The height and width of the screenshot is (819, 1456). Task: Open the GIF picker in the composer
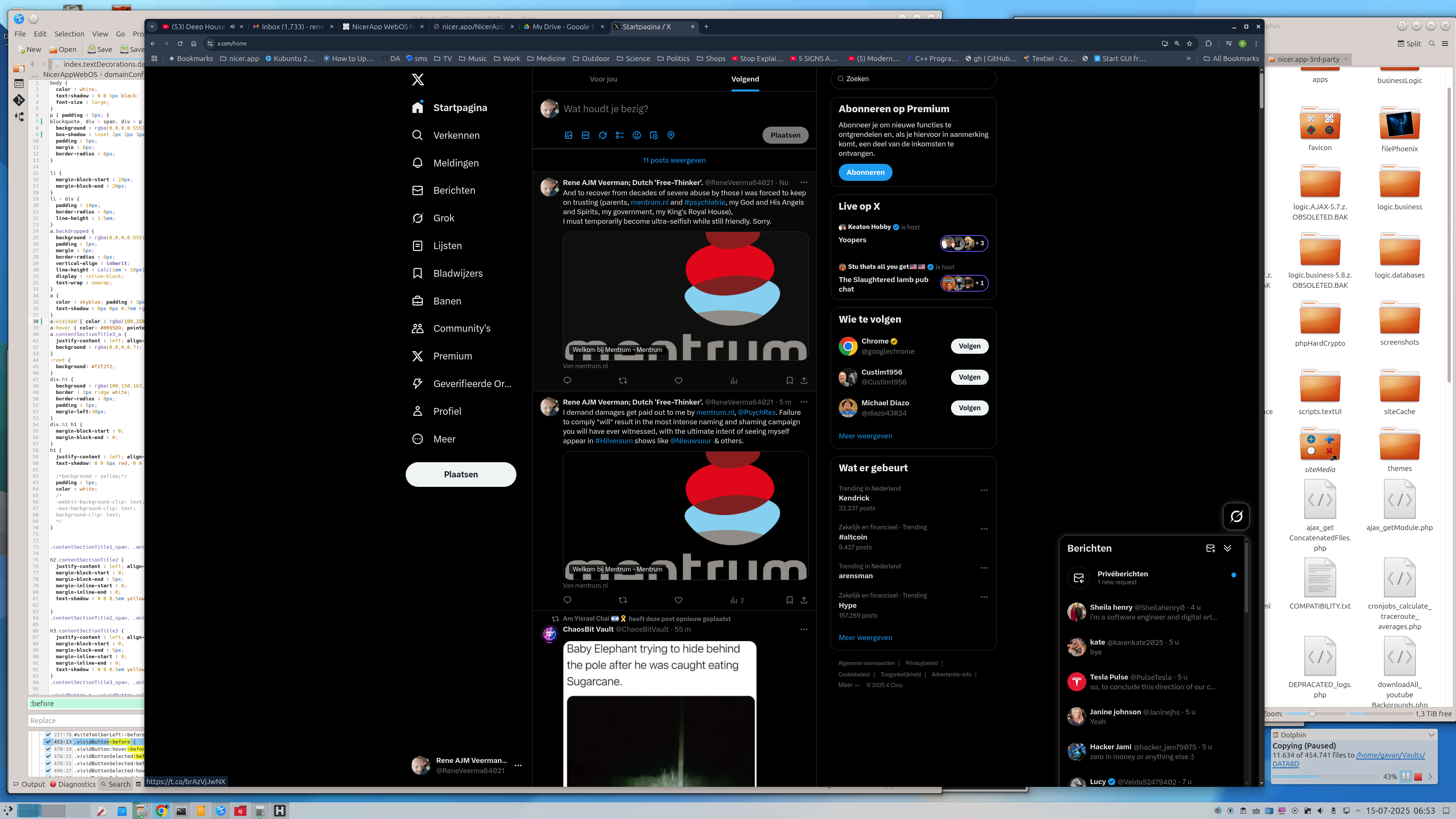tap(585, 135)
